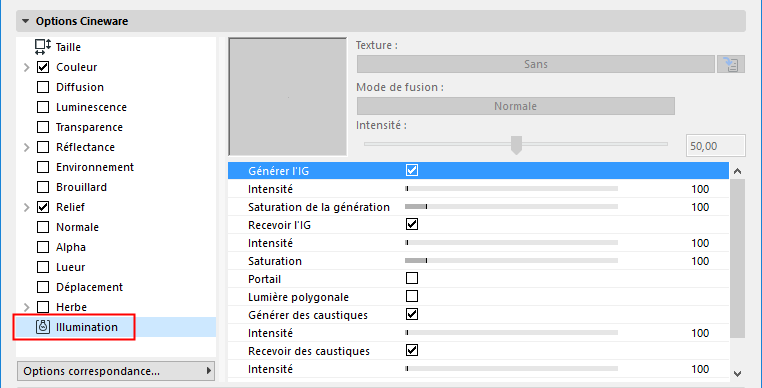
Task: Select the Environnement label
Action: point(95,167)
